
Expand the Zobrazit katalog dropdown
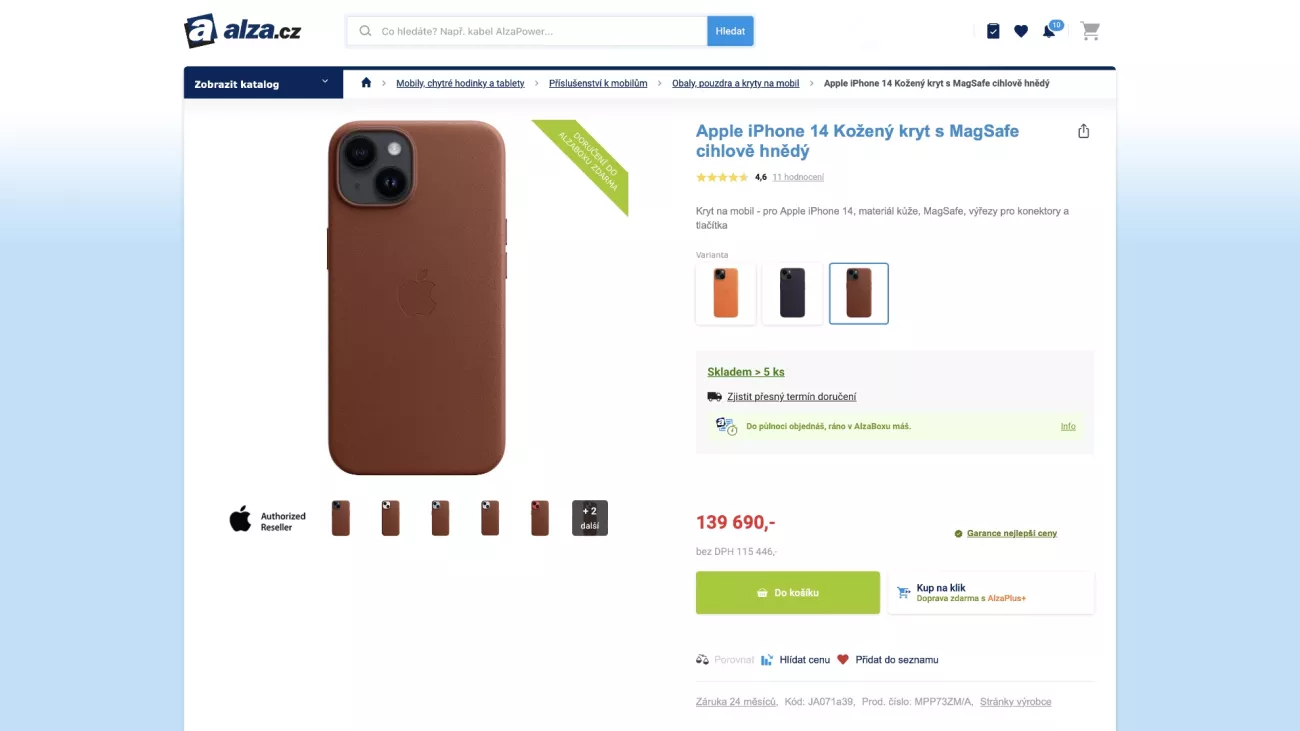point(263,84)
